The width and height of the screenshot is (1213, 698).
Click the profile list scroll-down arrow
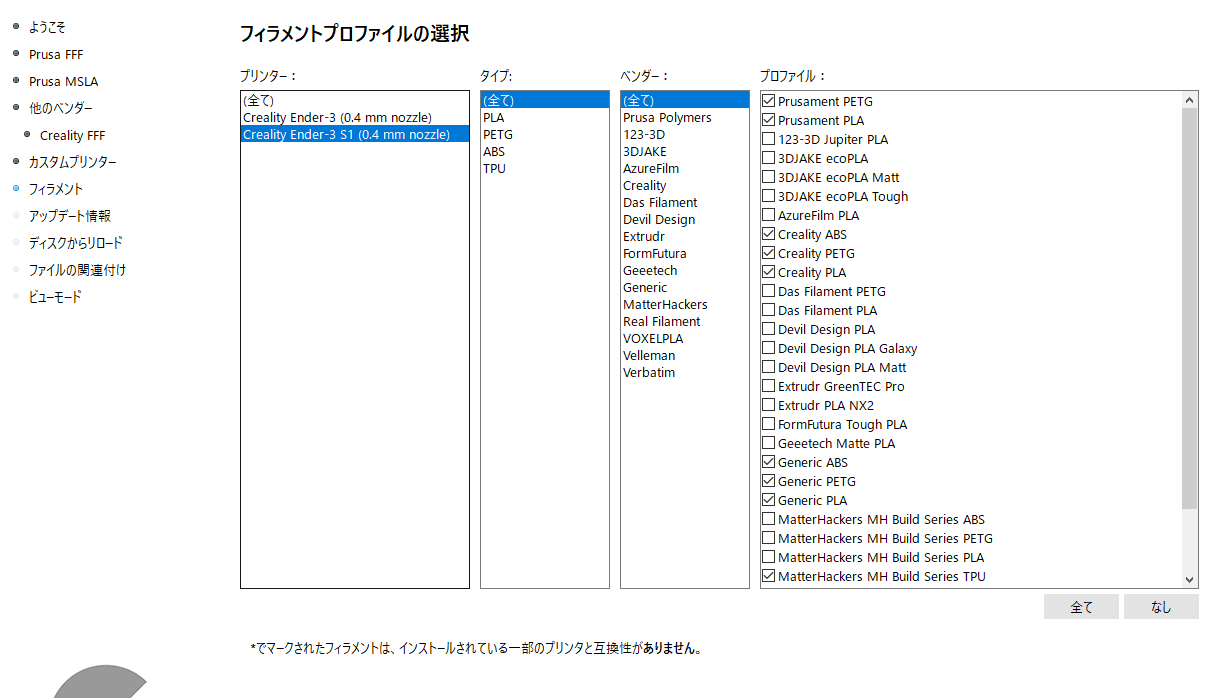coord(1189,579)
